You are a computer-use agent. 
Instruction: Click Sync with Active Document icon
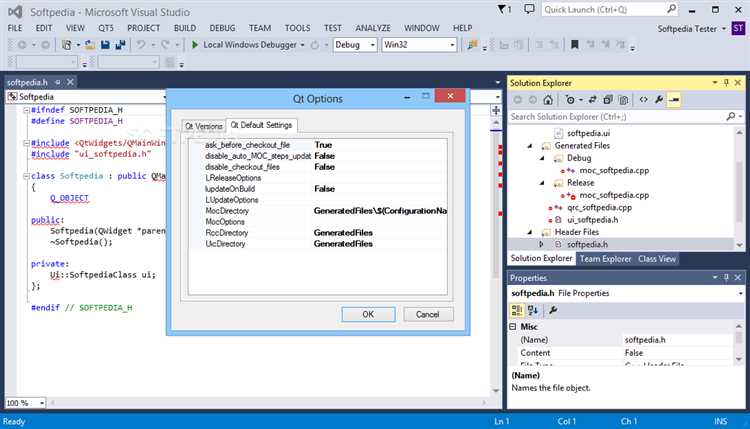[x=593, y=99]
